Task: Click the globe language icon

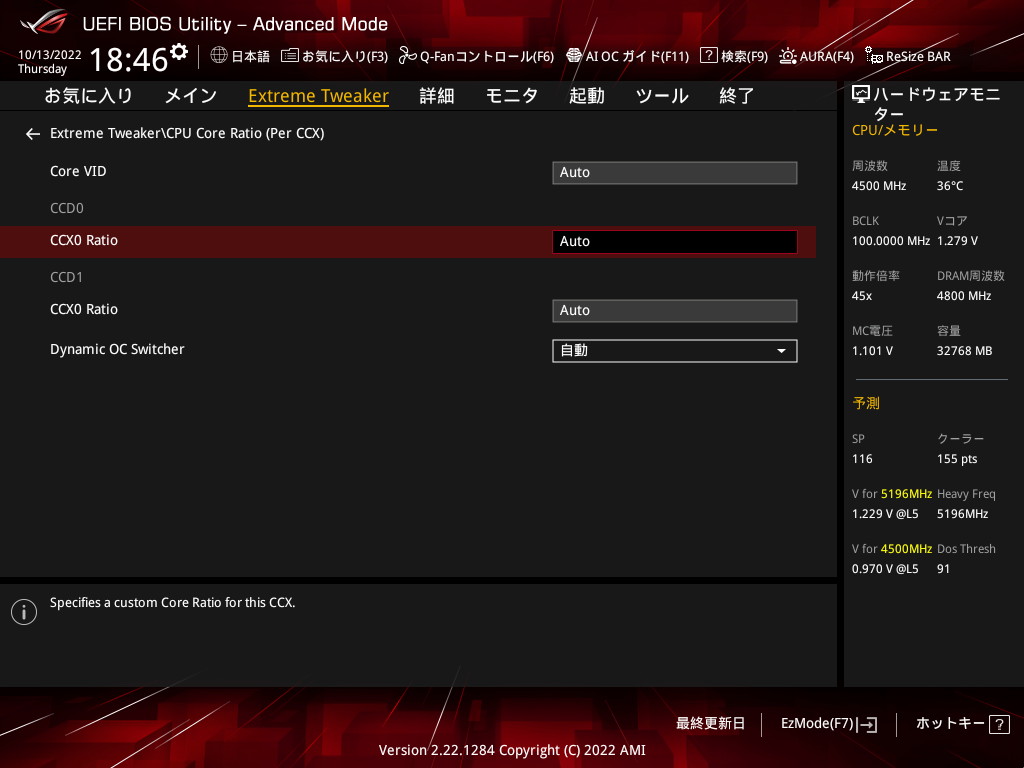Action: [219, 56]
